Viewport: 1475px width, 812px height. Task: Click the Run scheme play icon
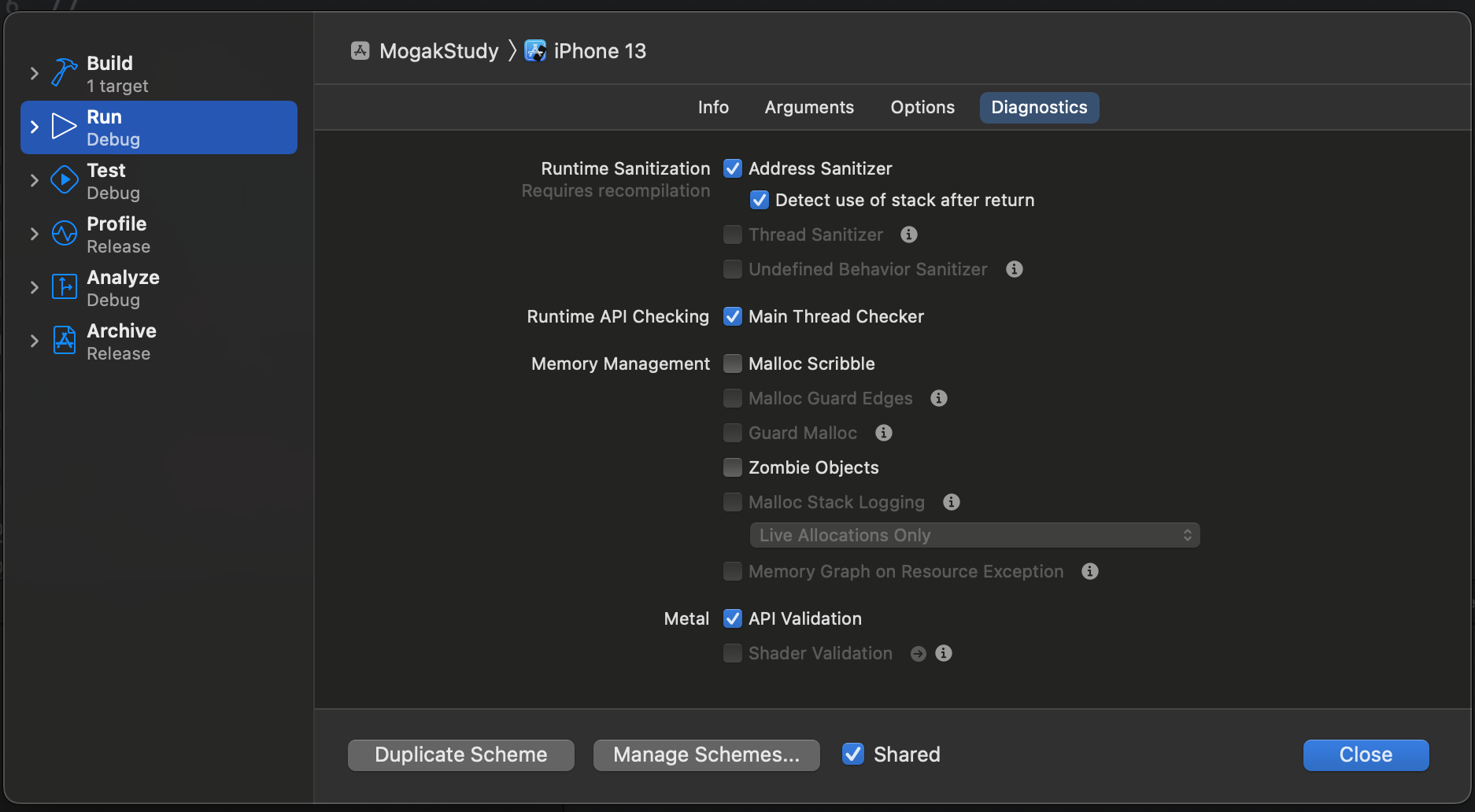pyautogui.click(x=63, y=127)
